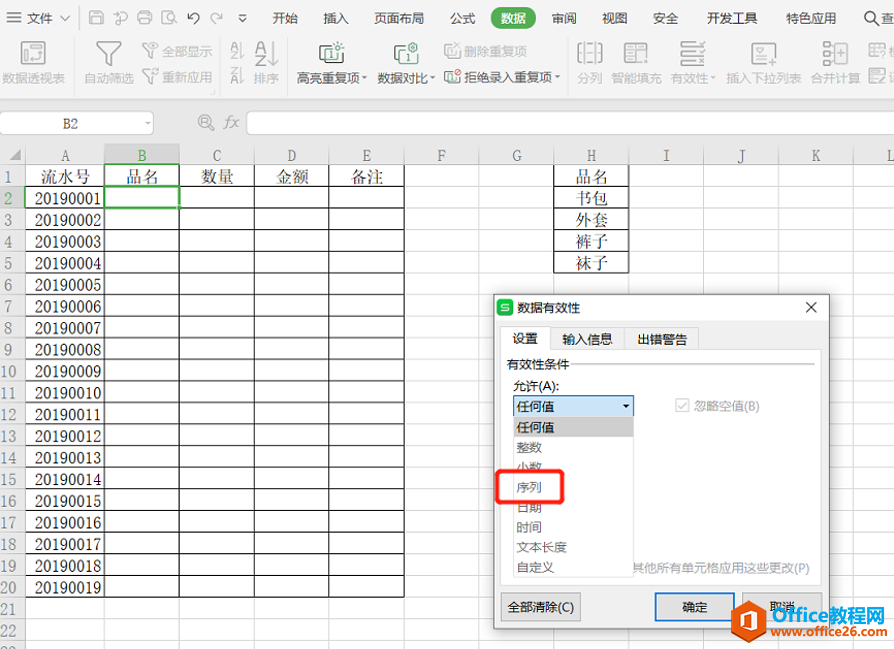Click the descending sort Z-A icon
This screenshot has width=894, height=649.
point(237,75)
